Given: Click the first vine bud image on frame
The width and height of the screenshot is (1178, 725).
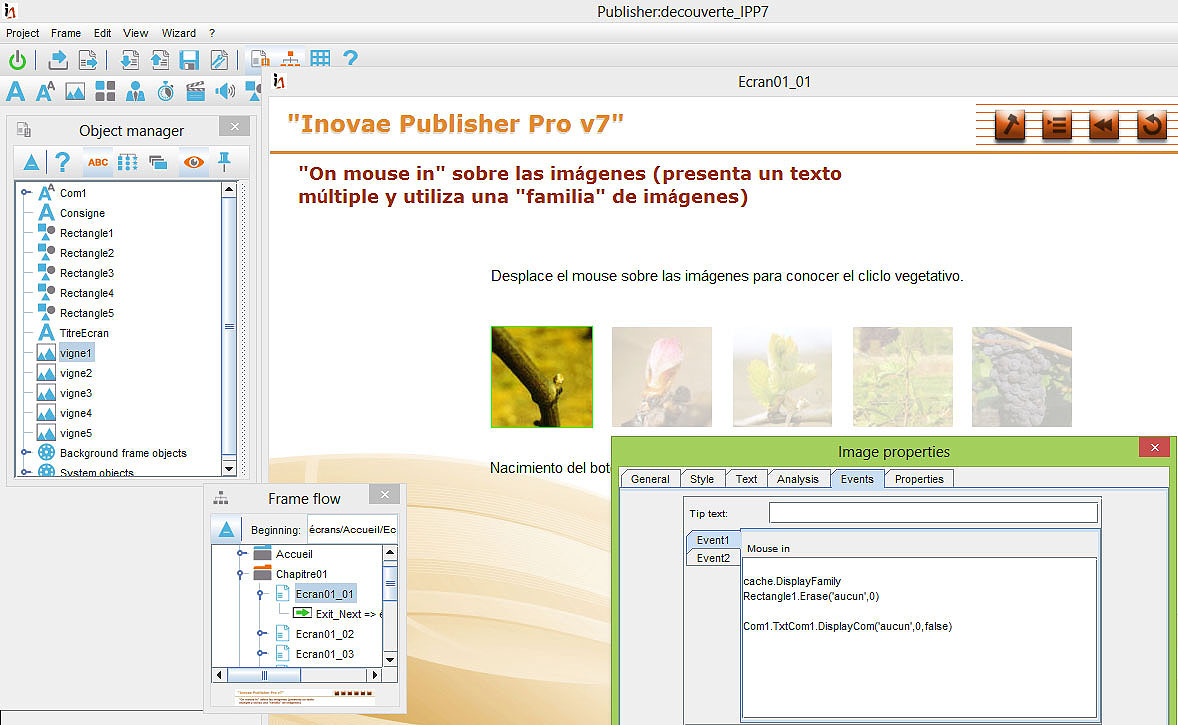Looking at the screenshot, I should tap(542, 376).
